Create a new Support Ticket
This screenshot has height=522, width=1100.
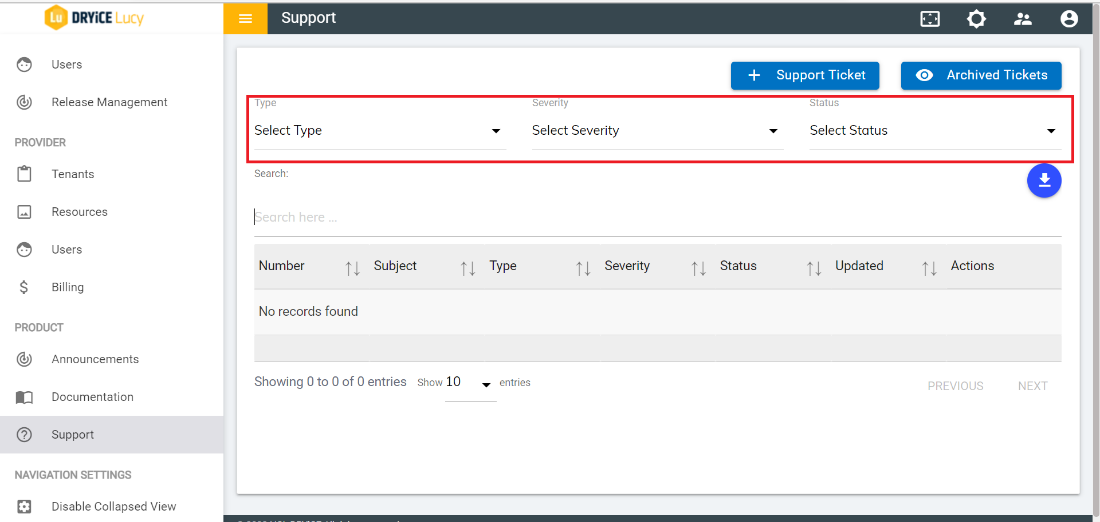pyautogui.click(x=805, y=75)
